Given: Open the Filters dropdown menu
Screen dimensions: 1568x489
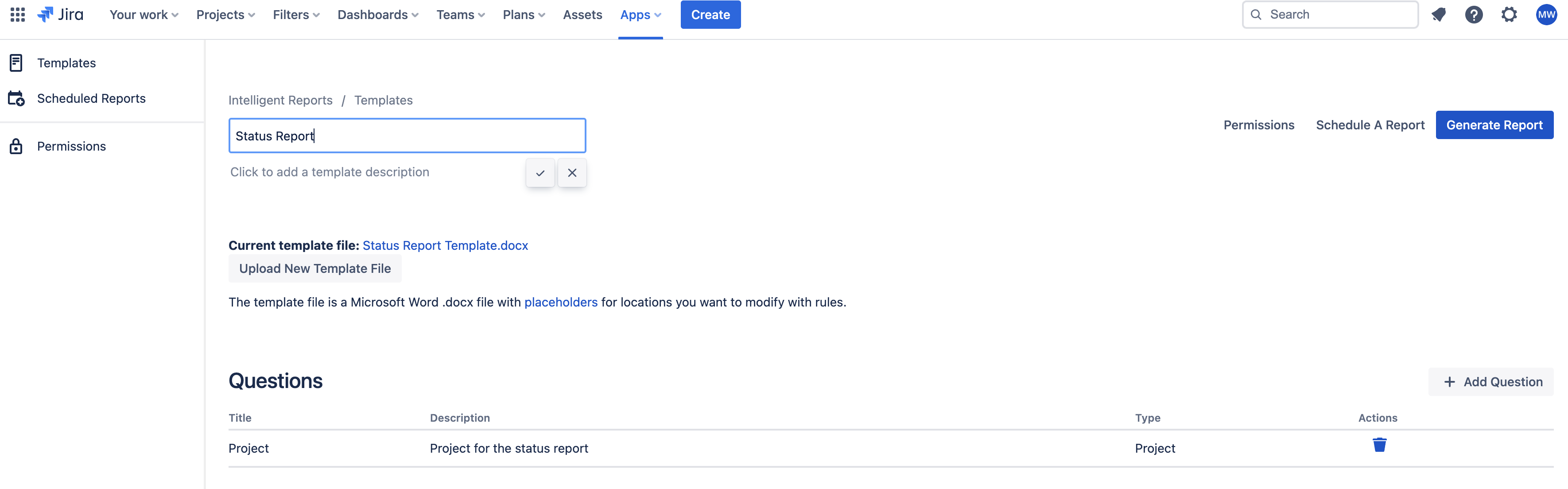Looking at the screenshot, I should pos(296,15).
